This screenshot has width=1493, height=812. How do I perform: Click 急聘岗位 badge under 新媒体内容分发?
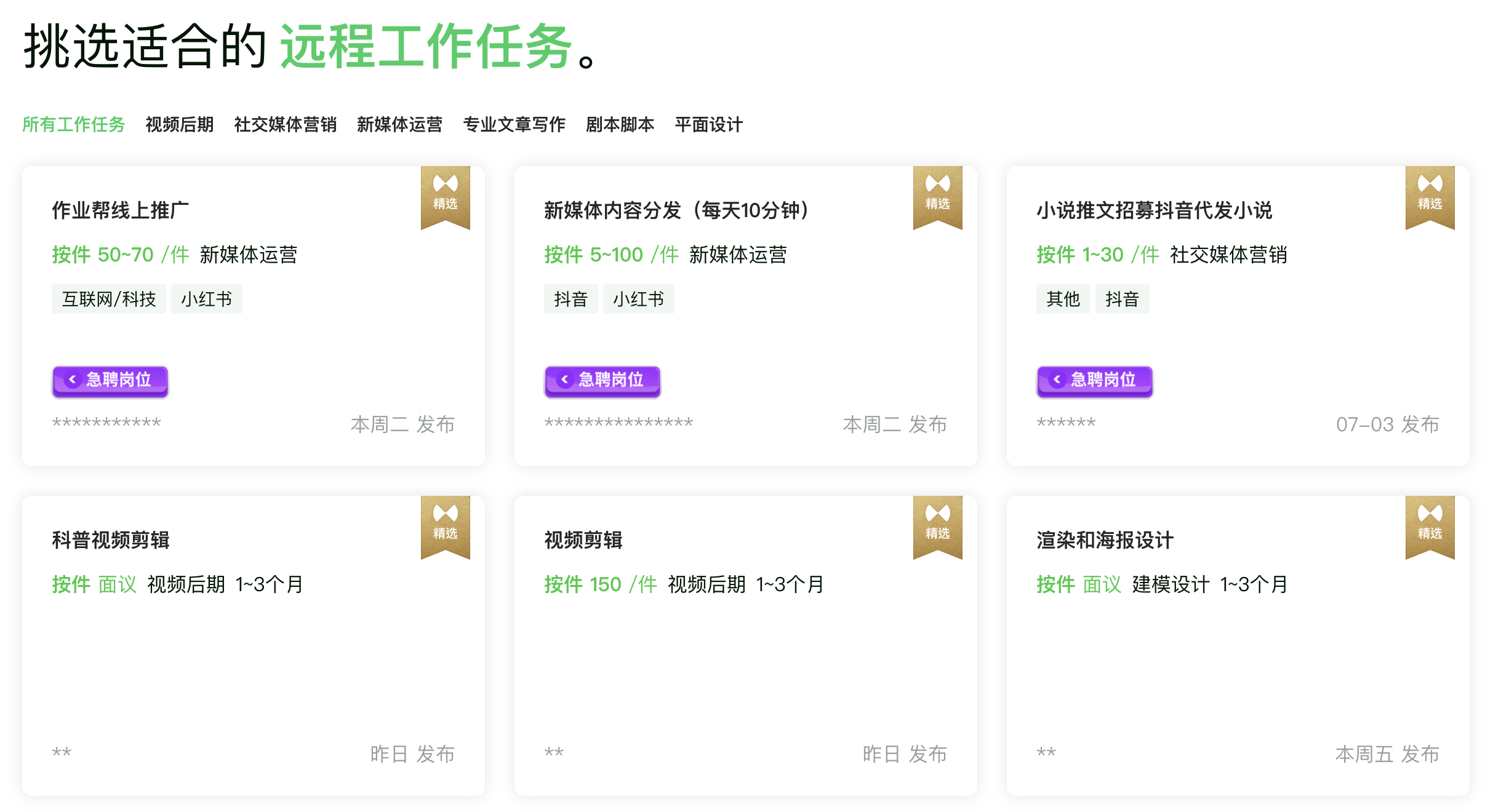[x=602, y=381]
